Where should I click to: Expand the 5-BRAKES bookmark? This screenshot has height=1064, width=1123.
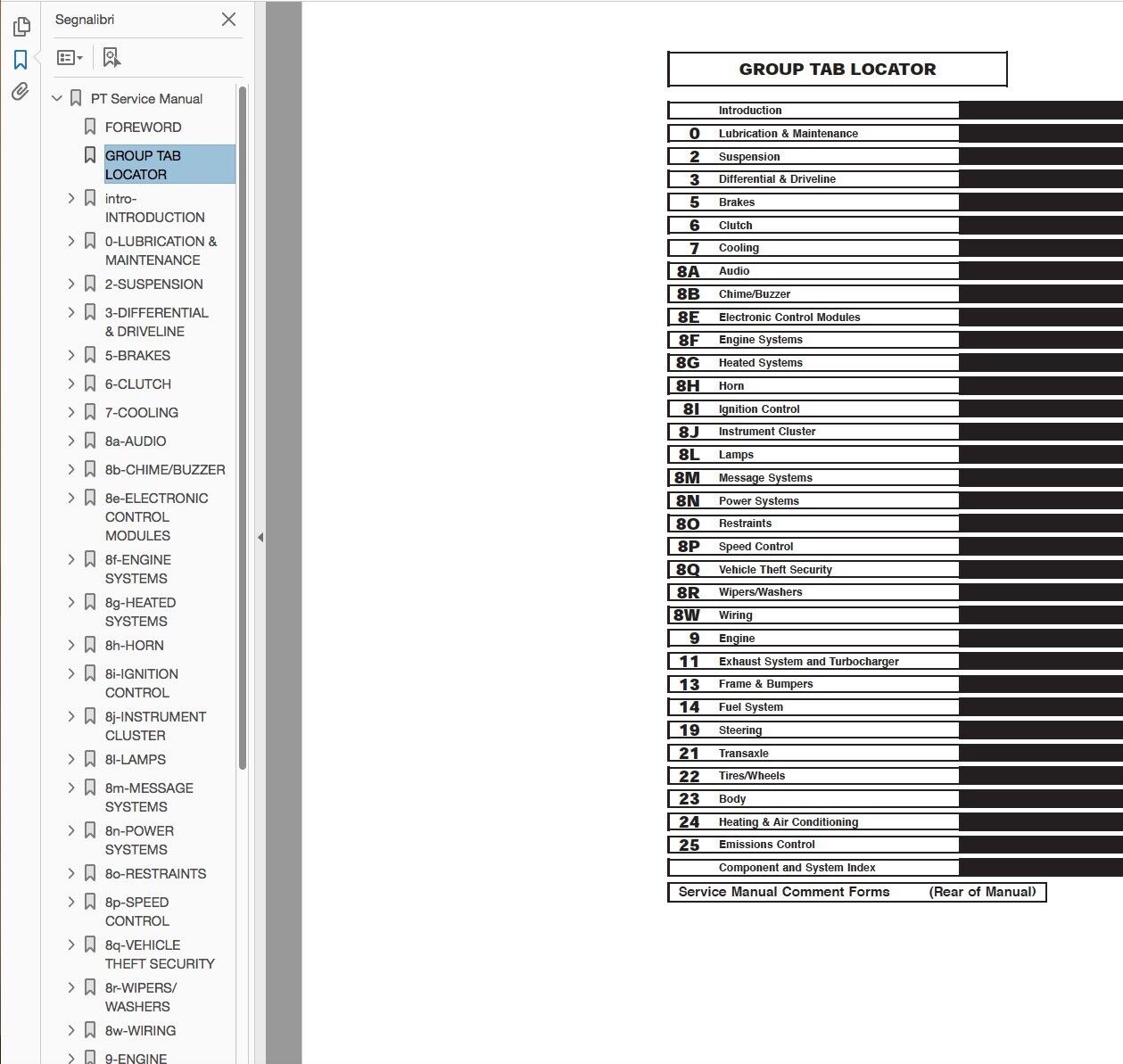pyautogui.click(x=71, y=356)
